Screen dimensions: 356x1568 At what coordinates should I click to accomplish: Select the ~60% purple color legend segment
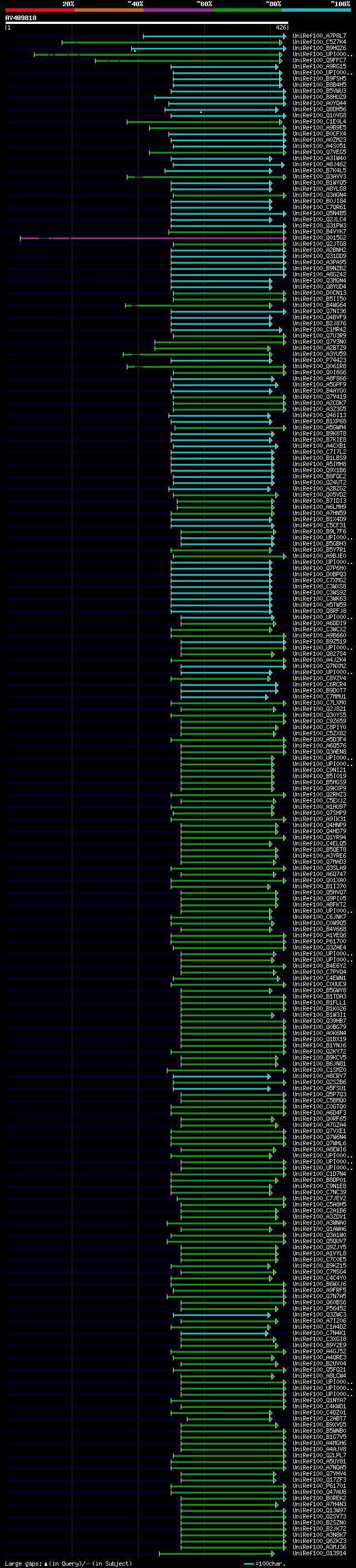pyautogui.click(x=177, y=10)
